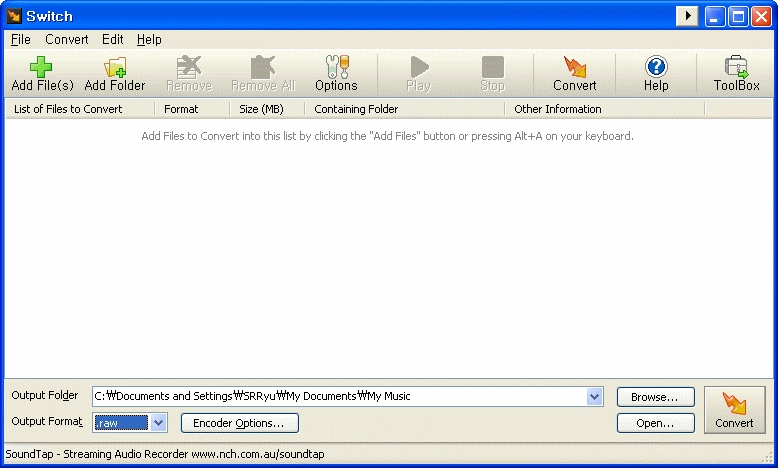
Task: Select the .raw output format field
Action: click(121, 423)
